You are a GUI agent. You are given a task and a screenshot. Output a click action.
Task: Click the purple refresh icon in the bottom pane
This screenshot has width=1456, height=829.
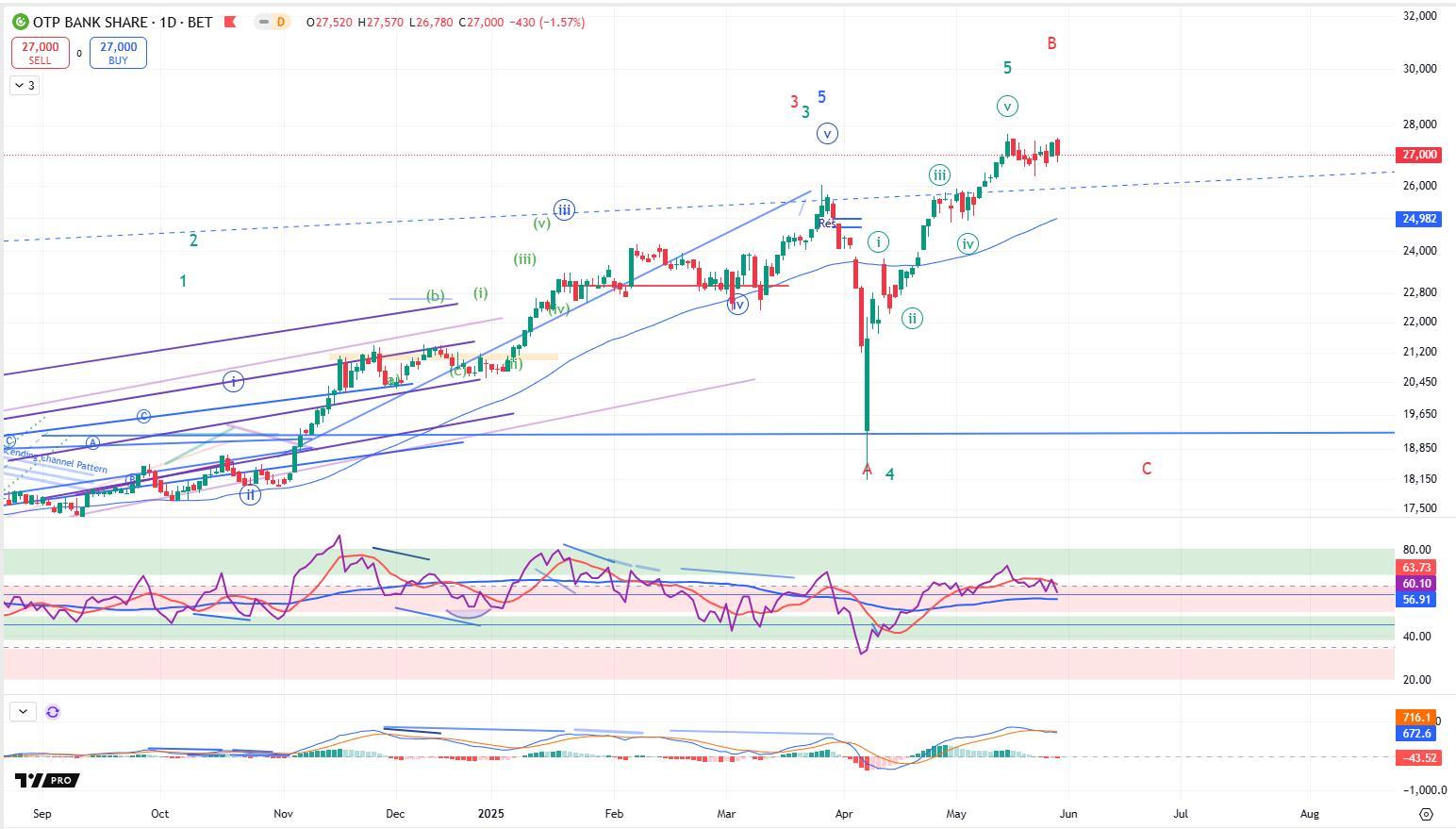tap(53, 712)
